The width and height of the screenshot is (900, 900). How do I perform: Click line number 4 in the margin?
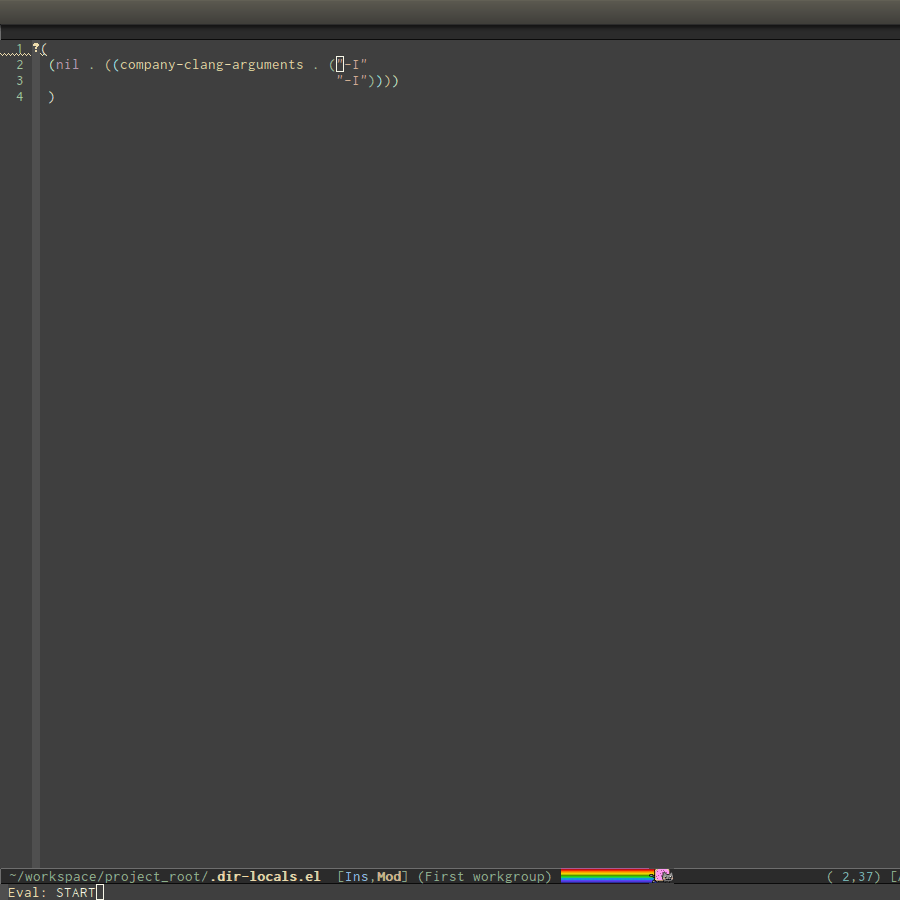point(20,97)
